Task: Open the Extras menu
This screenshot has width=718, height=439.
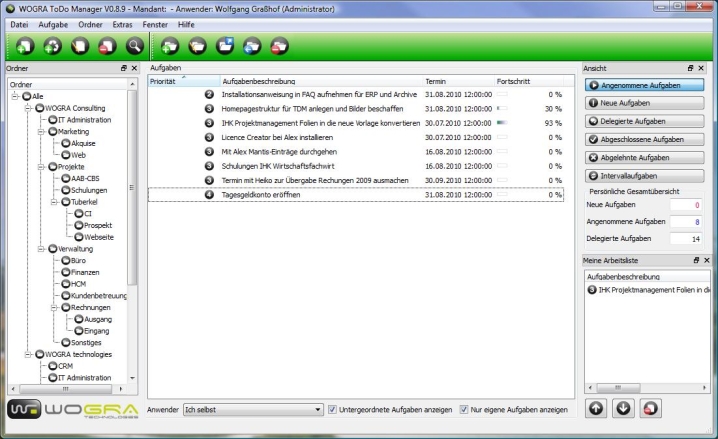Action: pos(122,23)
